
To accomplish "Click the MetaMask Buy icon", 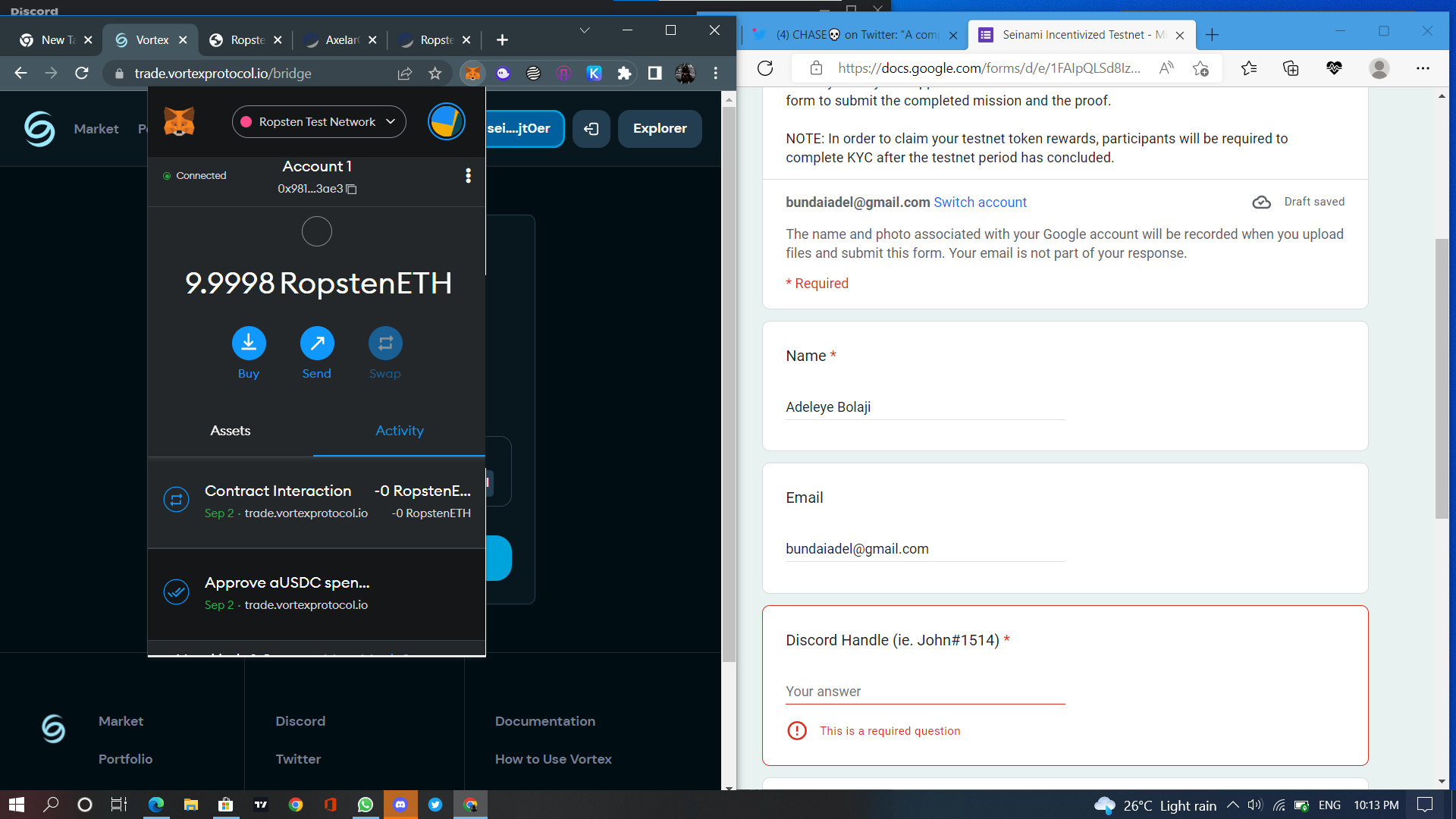I will [249, 344].
